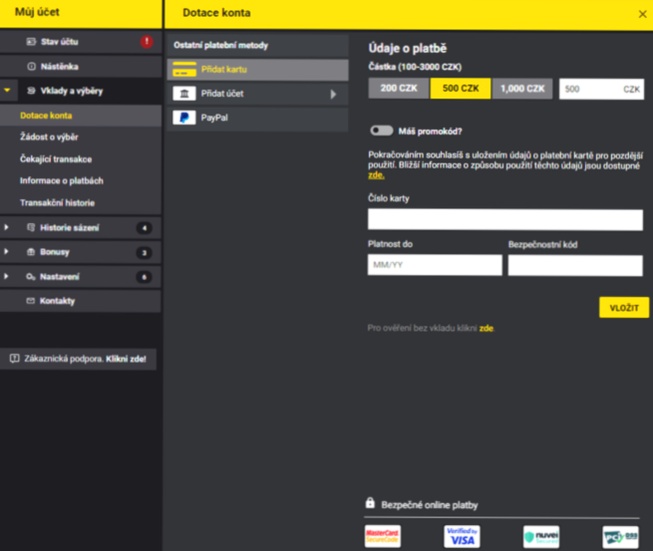Click the Bezpečnostní kód field
Viewport: 653px width, 551px height.
tap(575, 265)
